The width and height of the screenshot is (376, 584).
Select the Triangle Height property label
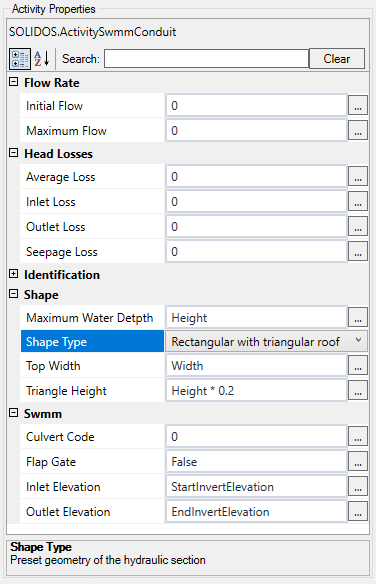coord(66,391)
